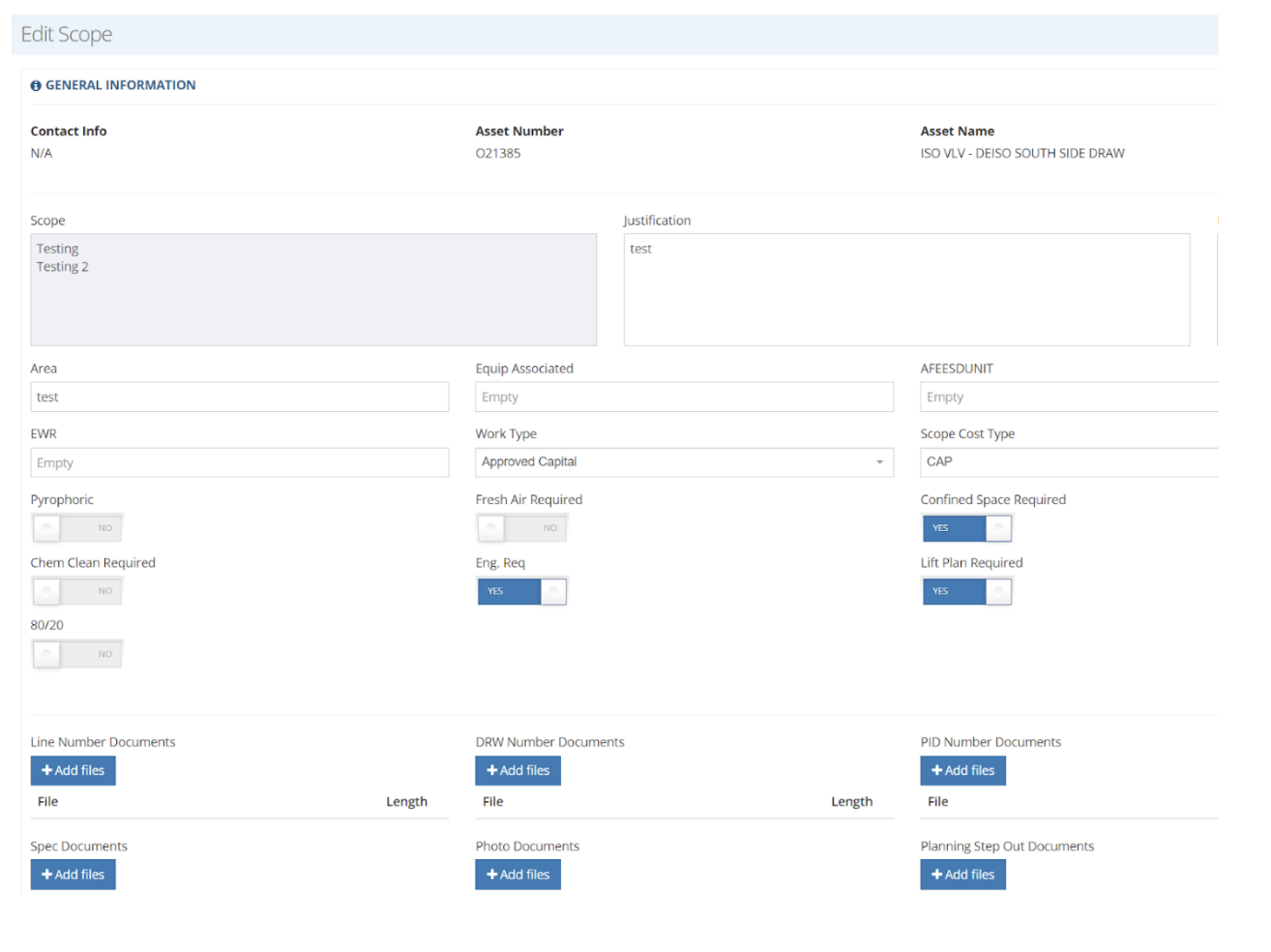Screen dimensions: 1271x952
Task: Turn off the Eng. Req switch
Action: click(522, 591)
